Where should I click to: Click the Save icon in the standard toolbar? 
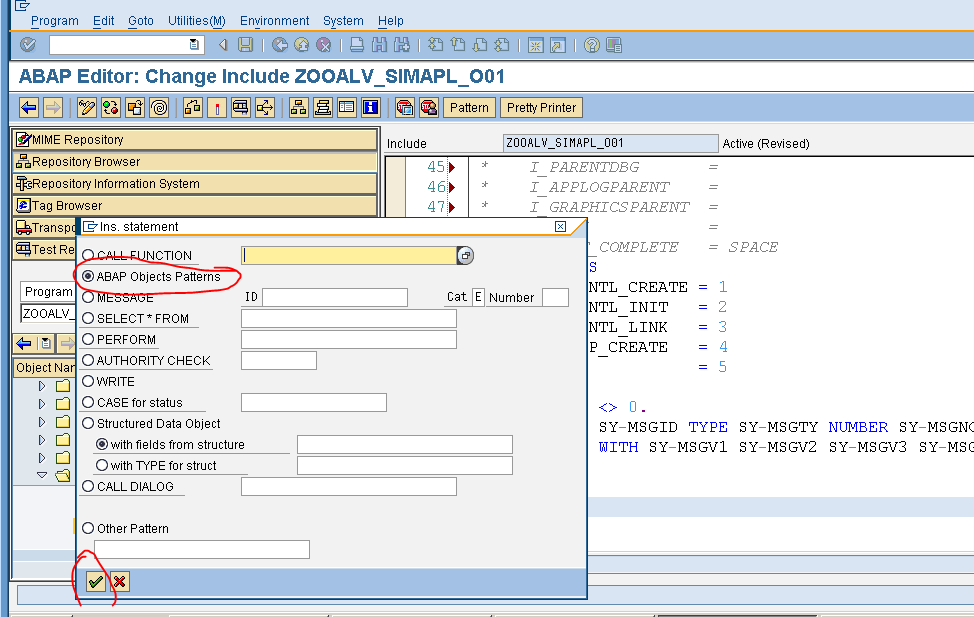click(243, 44)
